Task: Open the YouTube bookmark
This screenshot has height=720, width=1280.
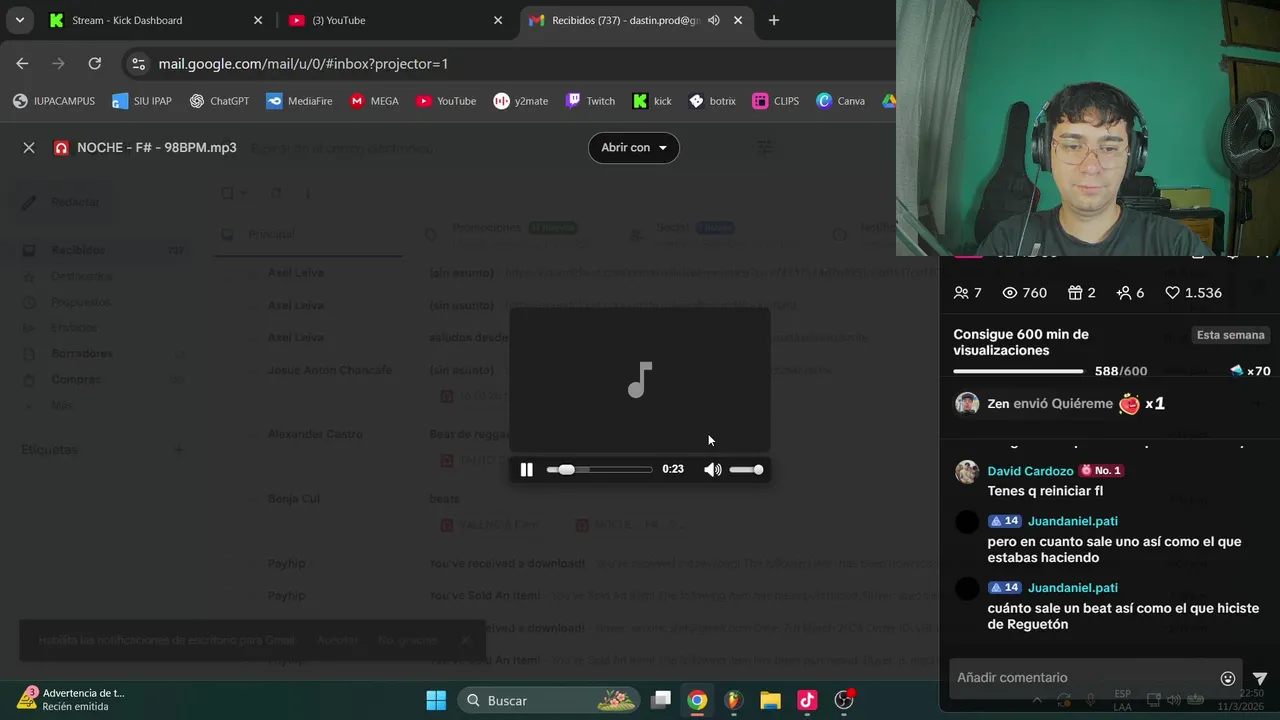Action: (x=446, y=101)
